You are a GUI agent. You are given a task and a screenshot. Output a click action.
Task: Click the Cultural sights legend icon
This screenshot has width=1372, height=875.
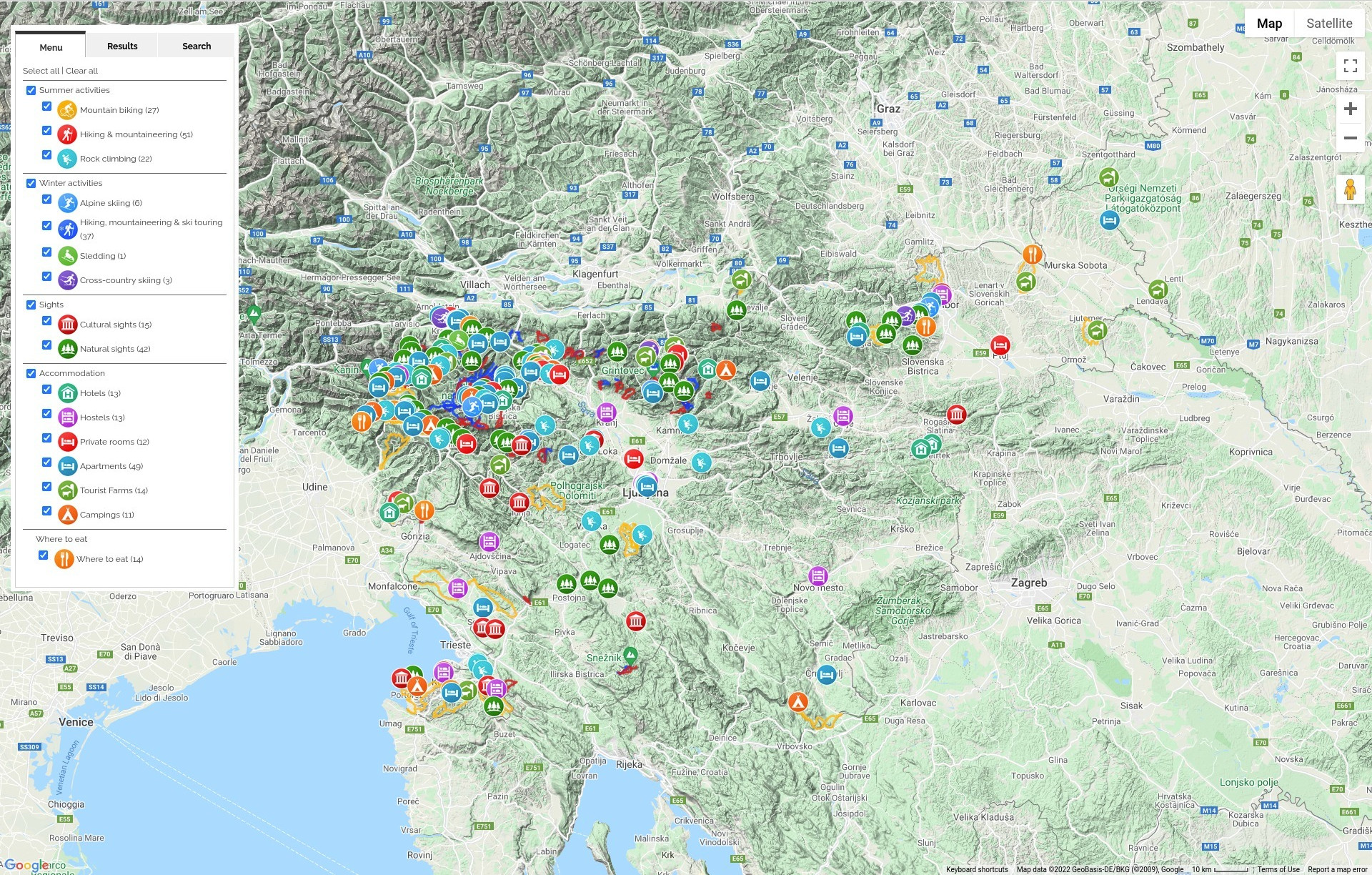[x=67, y=325]
